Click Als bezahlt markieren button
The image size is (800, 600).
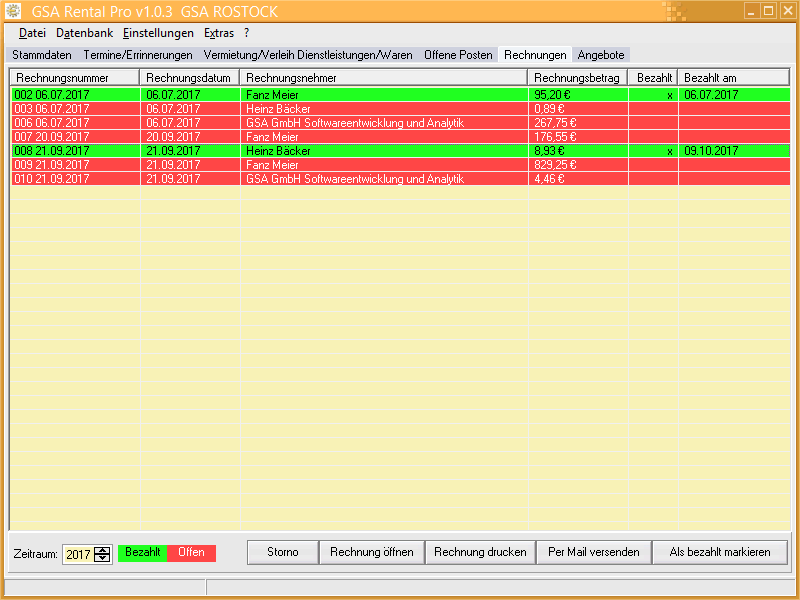[x=720, y=552]
